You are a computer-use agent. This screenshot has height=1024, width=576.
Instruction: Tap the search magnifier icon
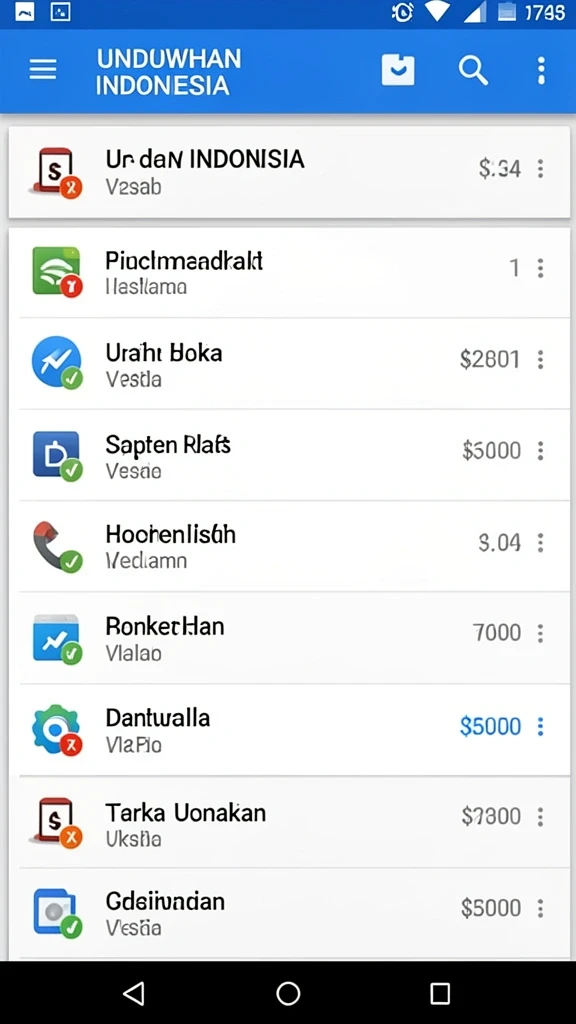coord(473,70)
